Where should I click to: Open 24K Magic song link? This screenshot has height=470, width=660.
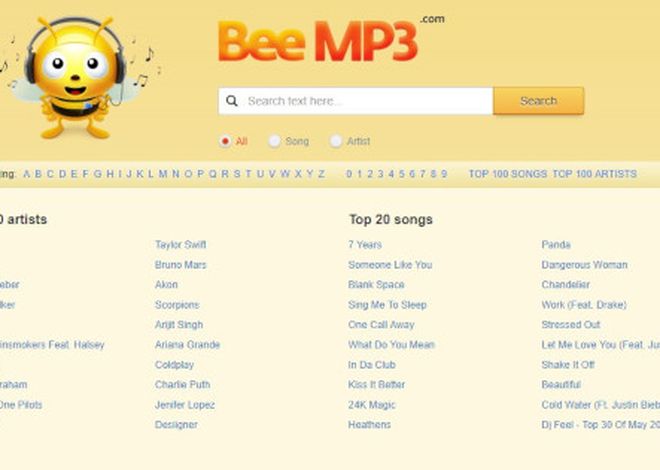click(x=372, y=405)
